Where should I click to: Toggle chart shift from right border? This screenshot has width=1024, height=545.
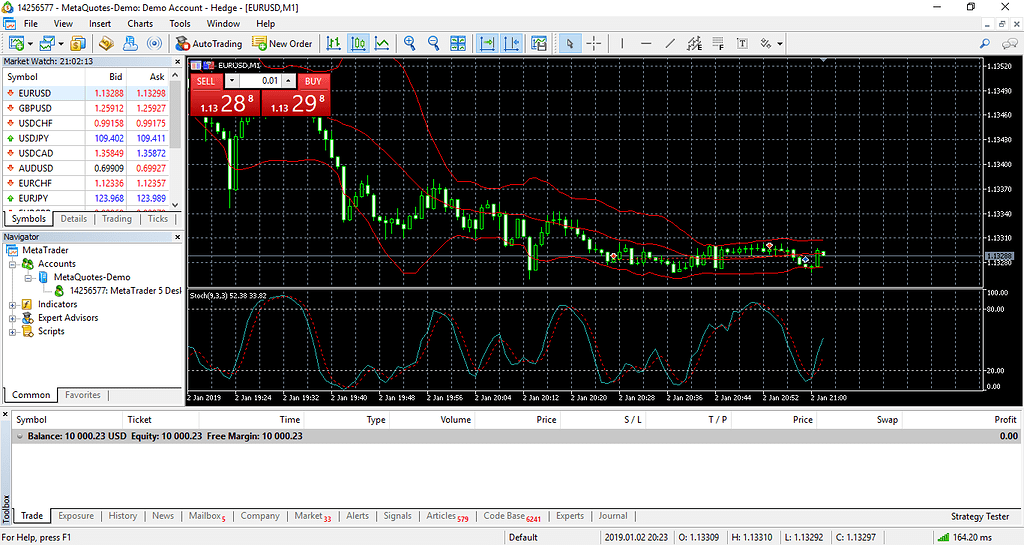[512, 44]
